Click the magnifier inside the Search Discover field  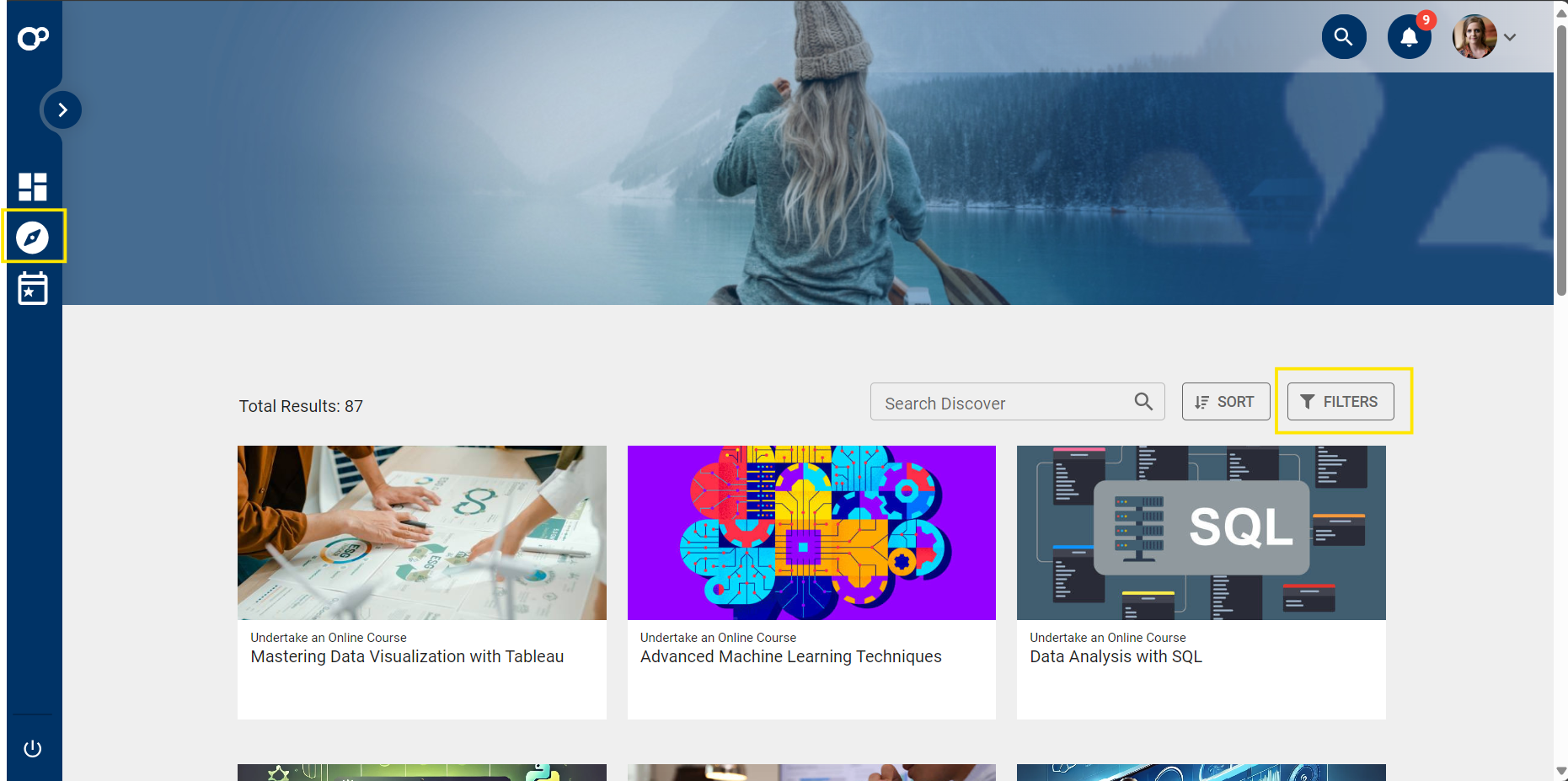click(x=1143, y=402)
